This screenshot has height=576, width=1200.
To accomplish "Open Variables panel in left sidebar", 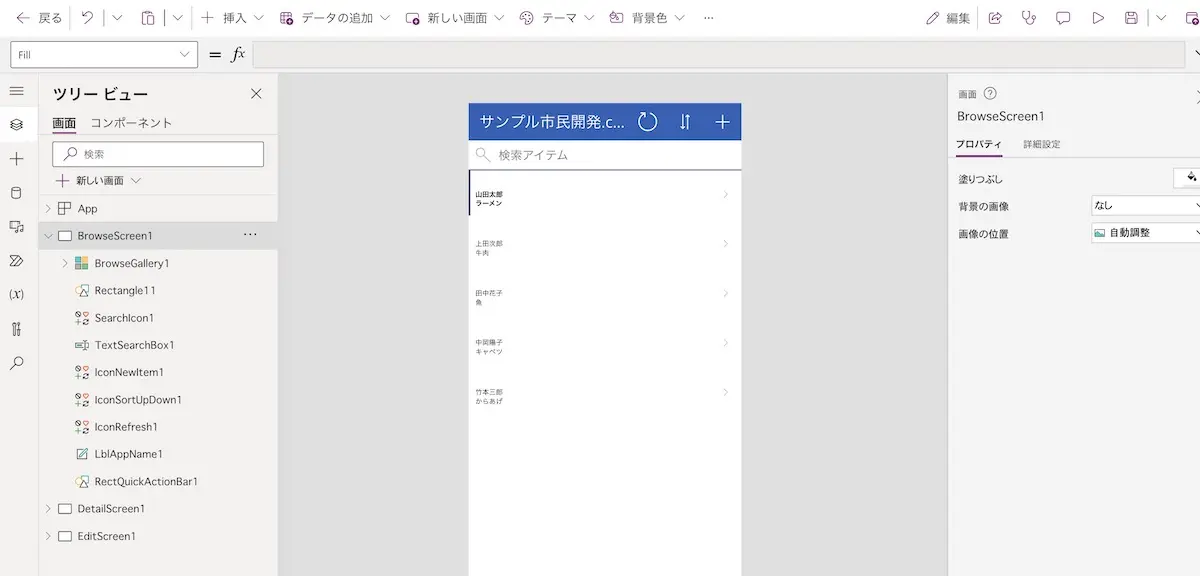I will coord(16,295).
